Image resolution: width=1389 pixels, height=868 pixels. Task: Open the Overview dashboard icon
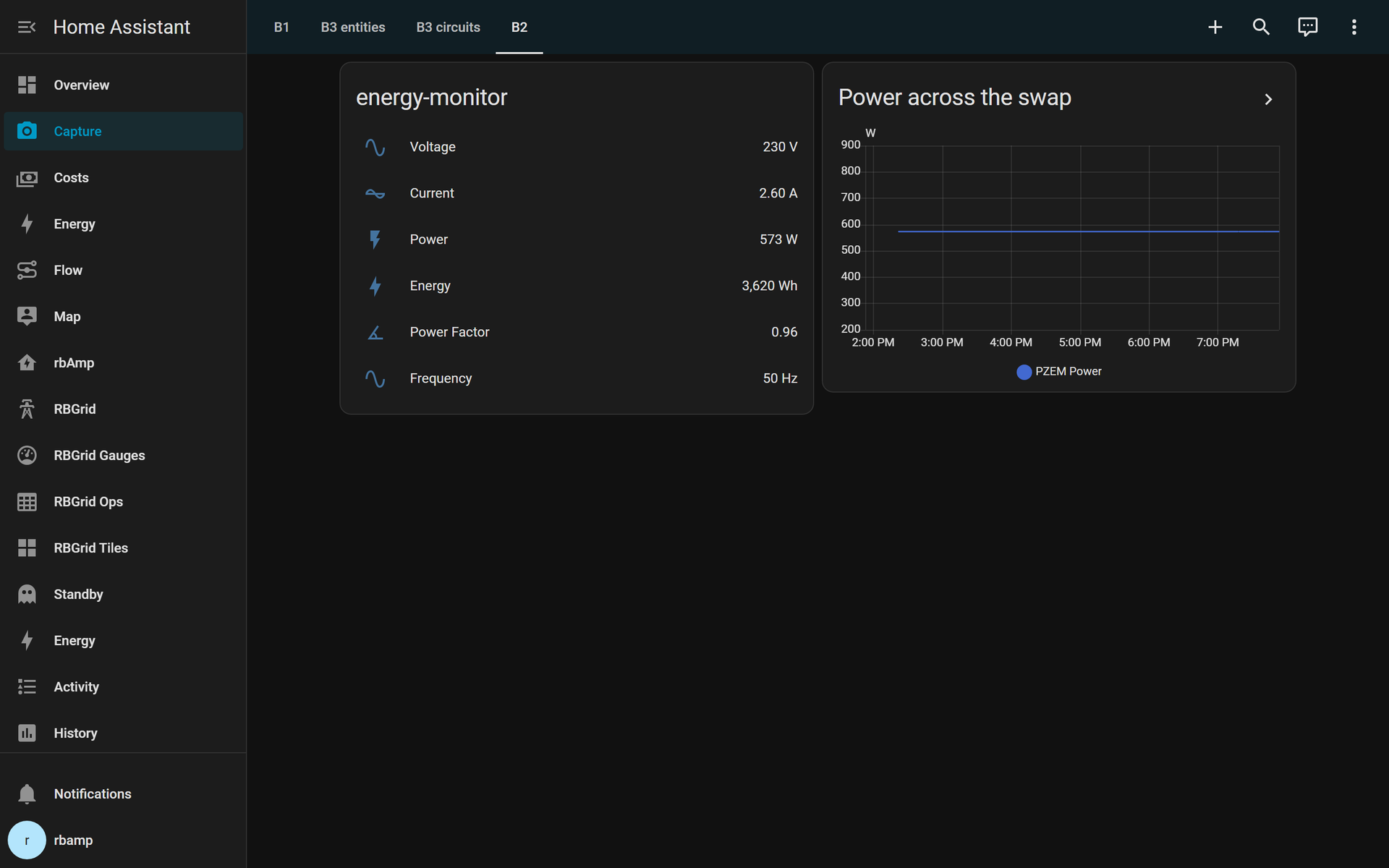[27, 85]
